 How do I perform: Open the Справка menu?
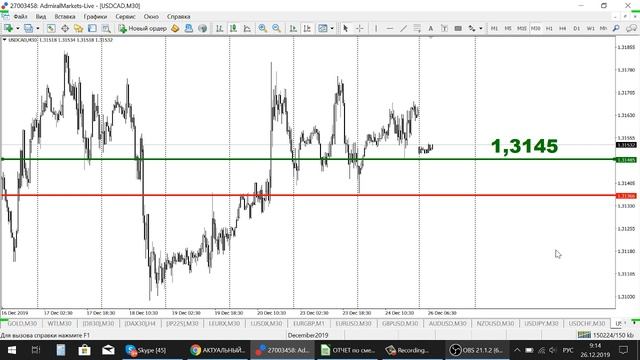178,16
